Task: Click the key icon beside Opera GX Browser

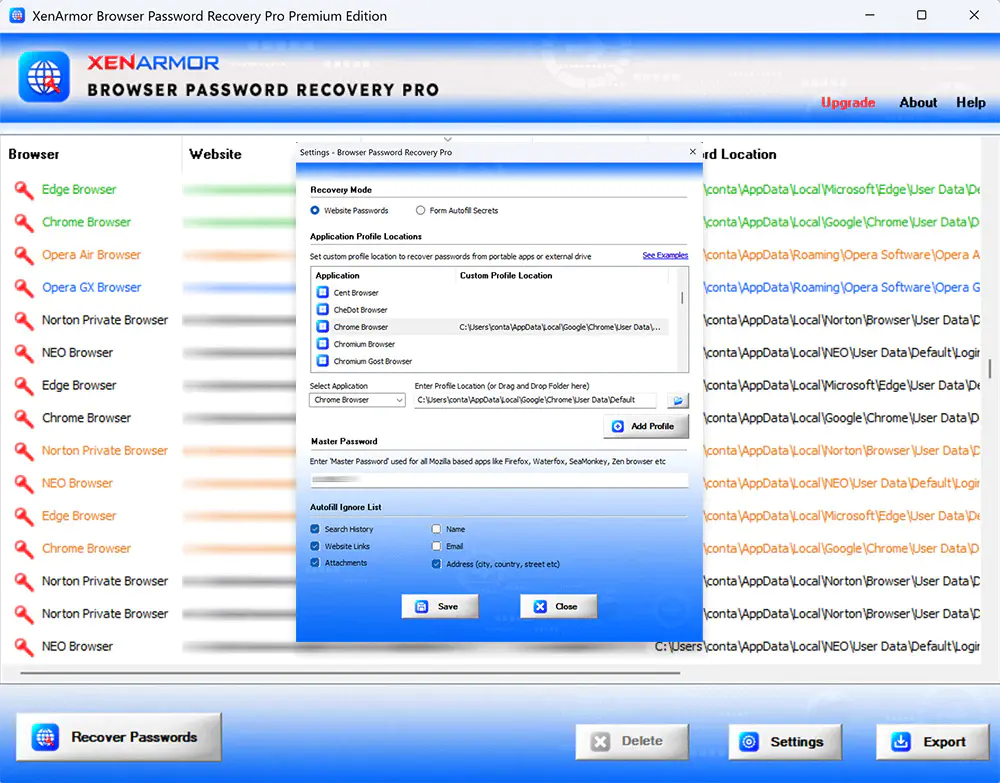Action: [24, 288]
